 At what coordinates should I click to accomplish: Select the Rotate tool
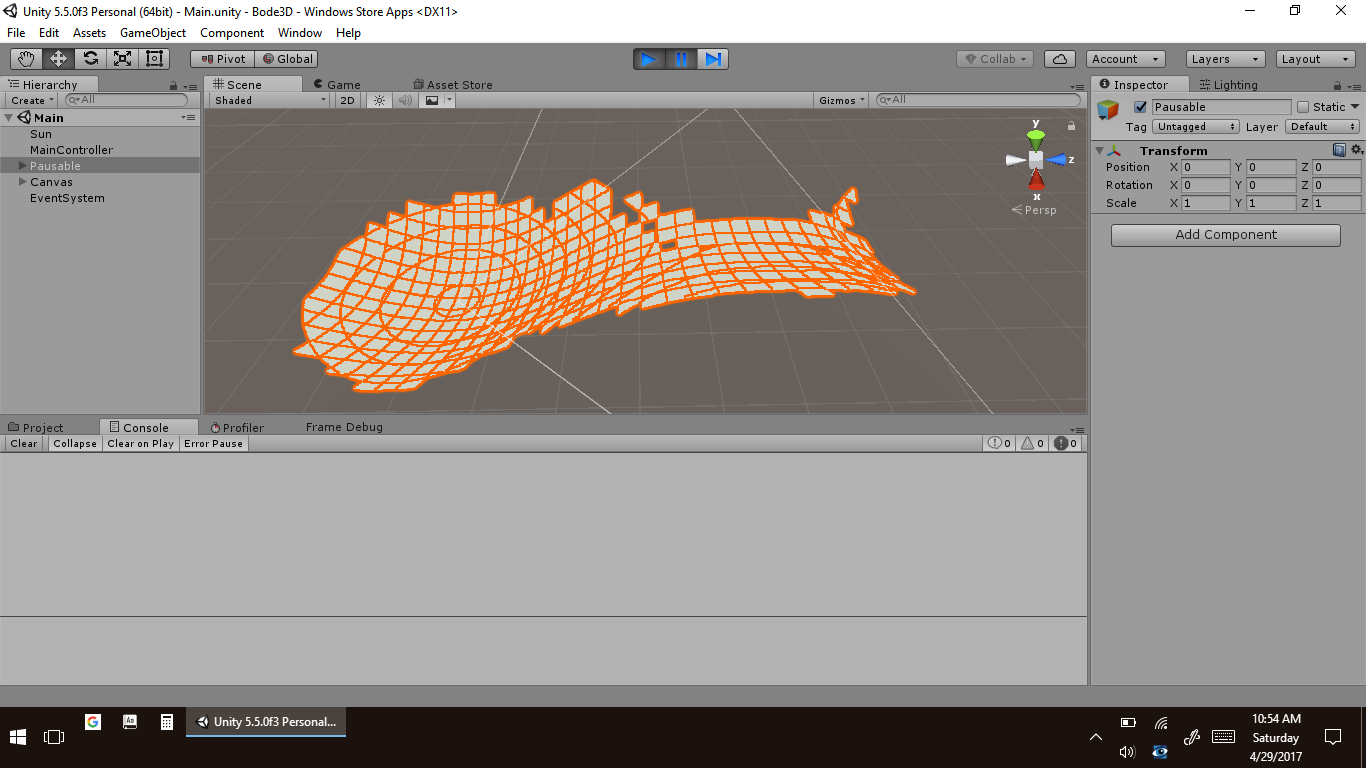[90, 59]
